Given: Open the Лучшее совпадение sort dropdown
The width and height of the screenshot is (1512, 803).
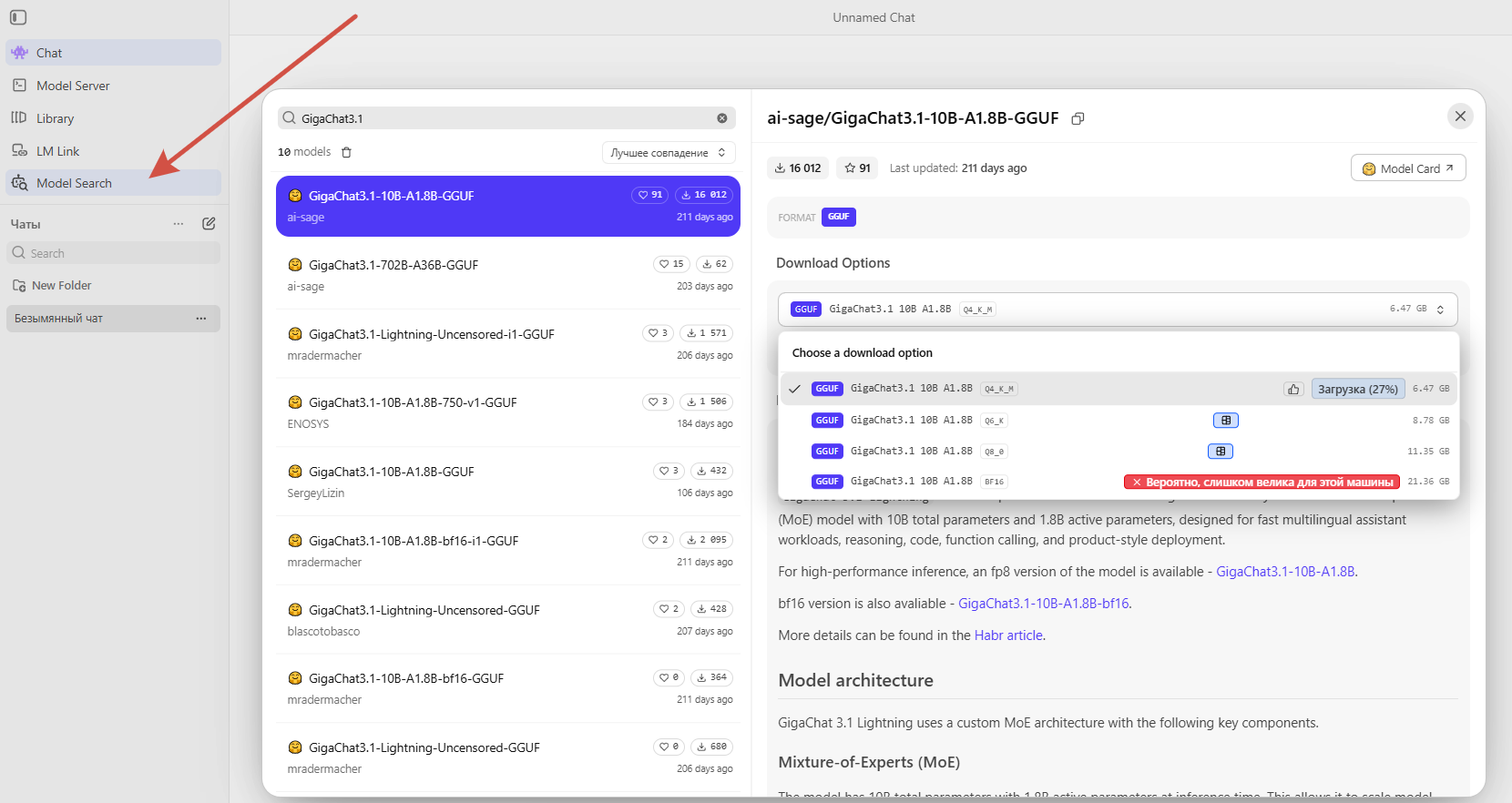Looking at the screenshot, I should tap(669, 153).
